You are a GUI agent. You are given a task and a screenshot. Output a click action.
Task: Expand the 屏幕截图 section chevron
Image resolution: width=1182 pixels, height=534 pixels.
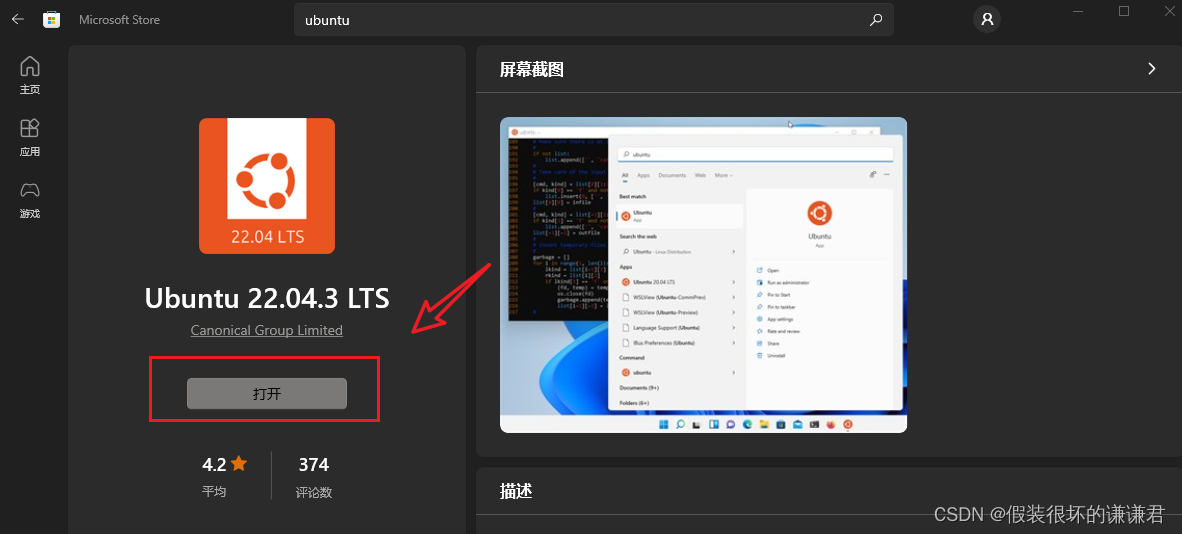(x=1151, y=69)
